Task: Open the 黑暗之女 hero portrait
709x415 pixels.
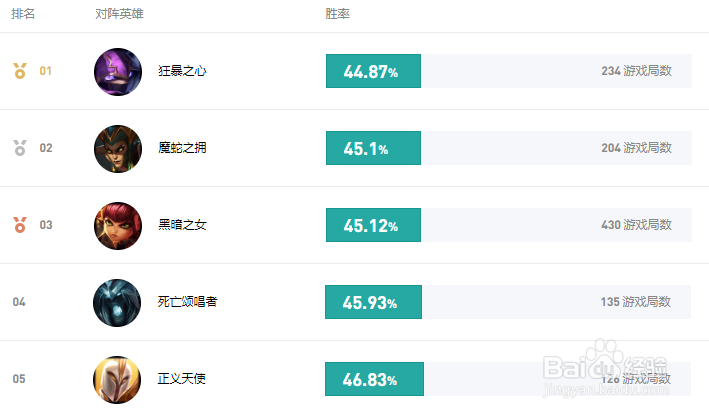Action: pyautogui.click(x=118, y=226)
